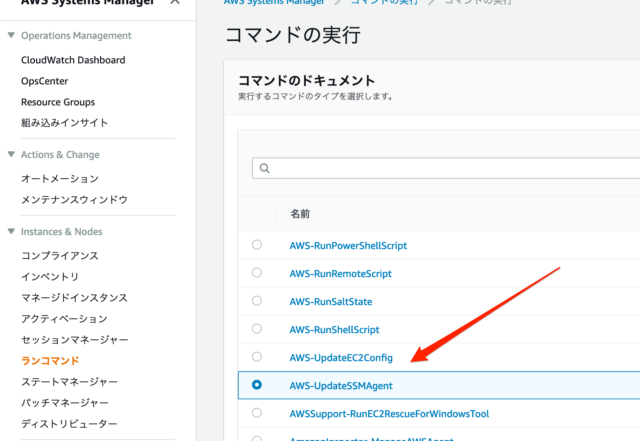Open マネージドインスタンス in sidebar
Viewport: 640px width, 441px height.
74,298
